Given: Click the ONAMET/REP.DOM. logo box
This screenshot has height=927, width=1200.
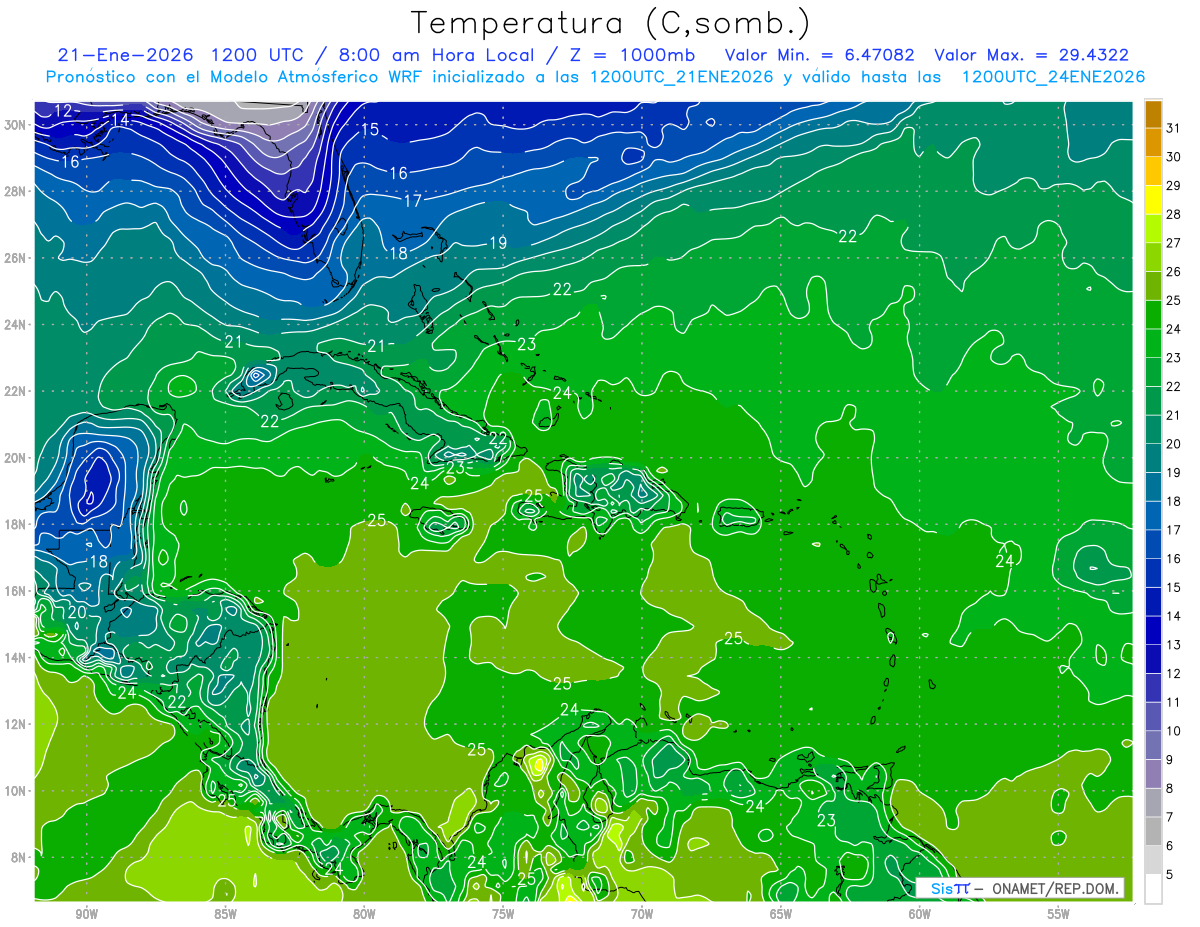Looking at the screenshot, I should (1020, 888).
